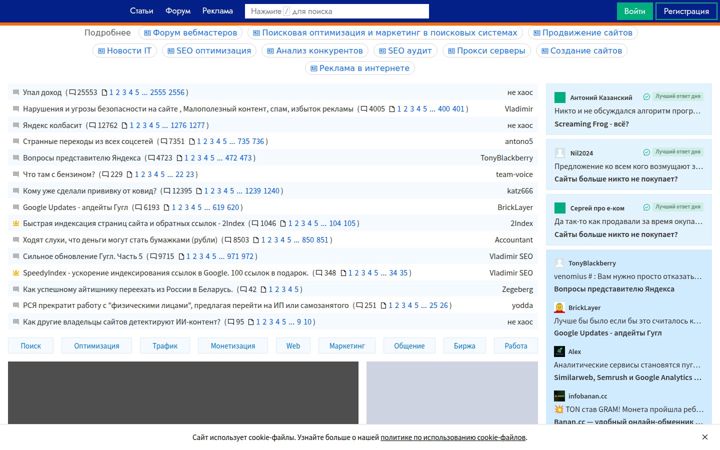Click topic icon beside Google Updates topic

click(x=16, y=207)
